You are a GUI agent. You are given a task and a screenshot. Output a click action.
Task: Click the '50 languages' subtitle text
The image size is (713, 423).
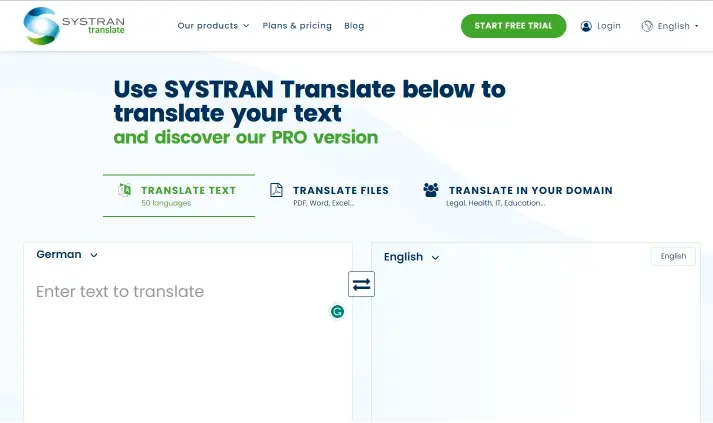[166, 203]
